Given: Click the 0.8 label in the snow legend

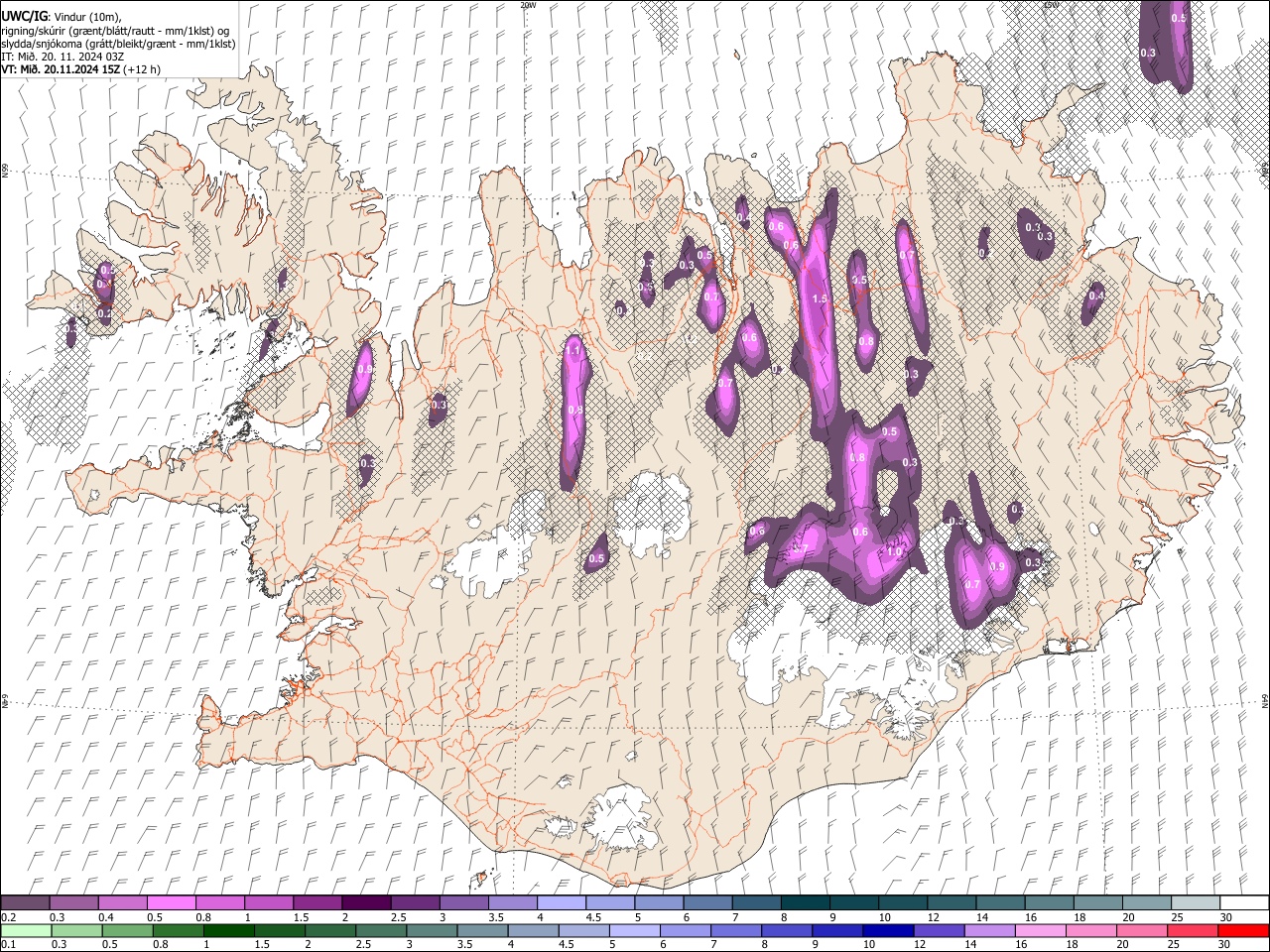Looking at the screenshot, I should tap(203, 917).
